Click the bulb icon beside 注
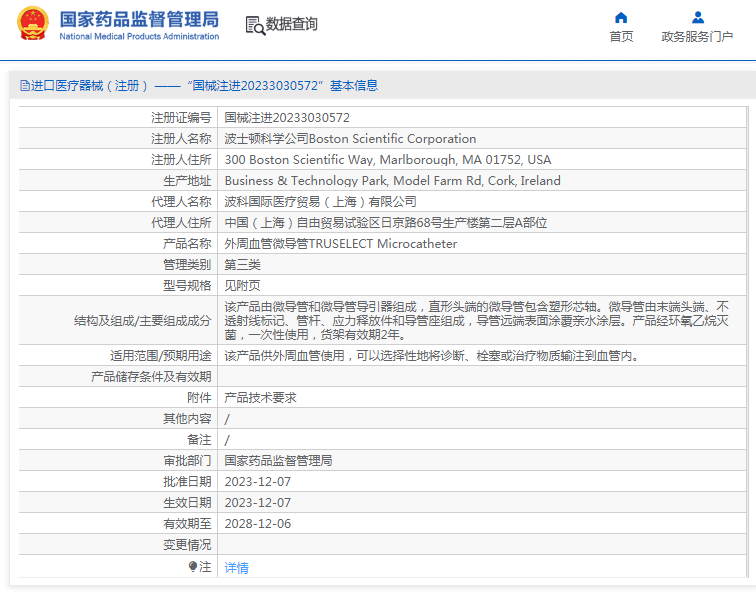The image size is (756, 594). click(193, 567)
